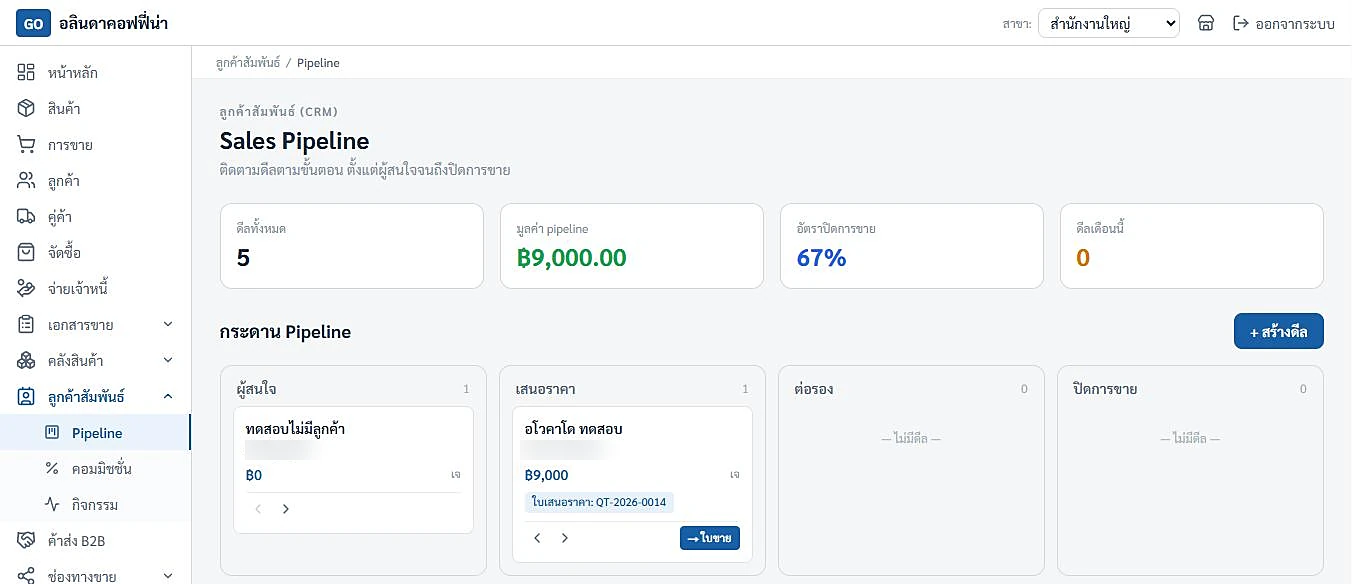The image size is (1352, 584).
Task: Click the การขาย shopping cart icon
Action: point(26,145)
